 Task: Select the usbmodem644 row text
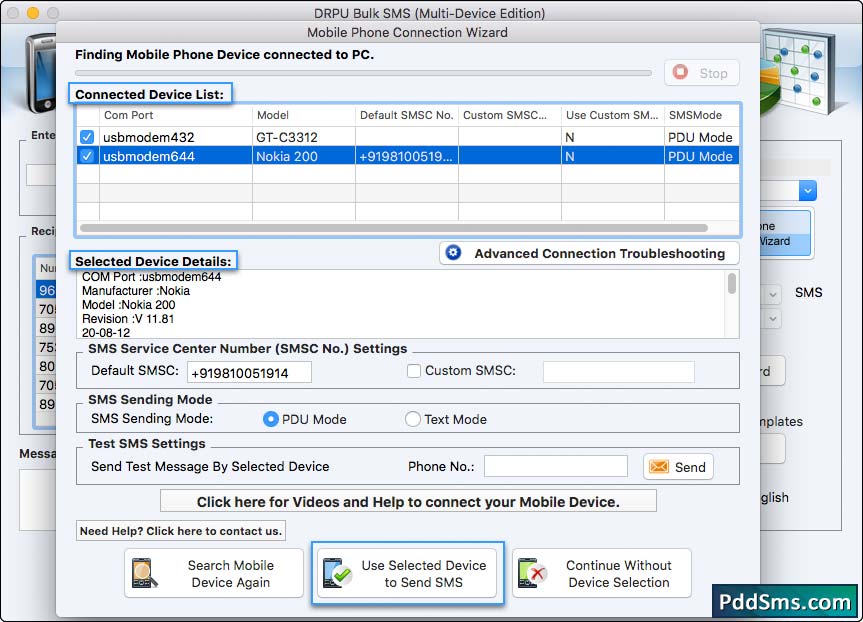[149, 156]
